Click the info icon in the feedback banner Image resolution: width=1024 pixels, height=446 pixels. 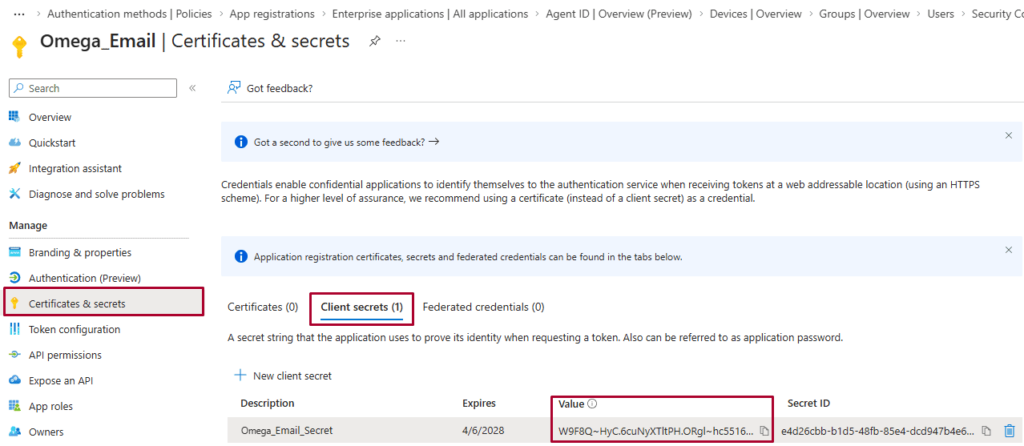[241, 142]
